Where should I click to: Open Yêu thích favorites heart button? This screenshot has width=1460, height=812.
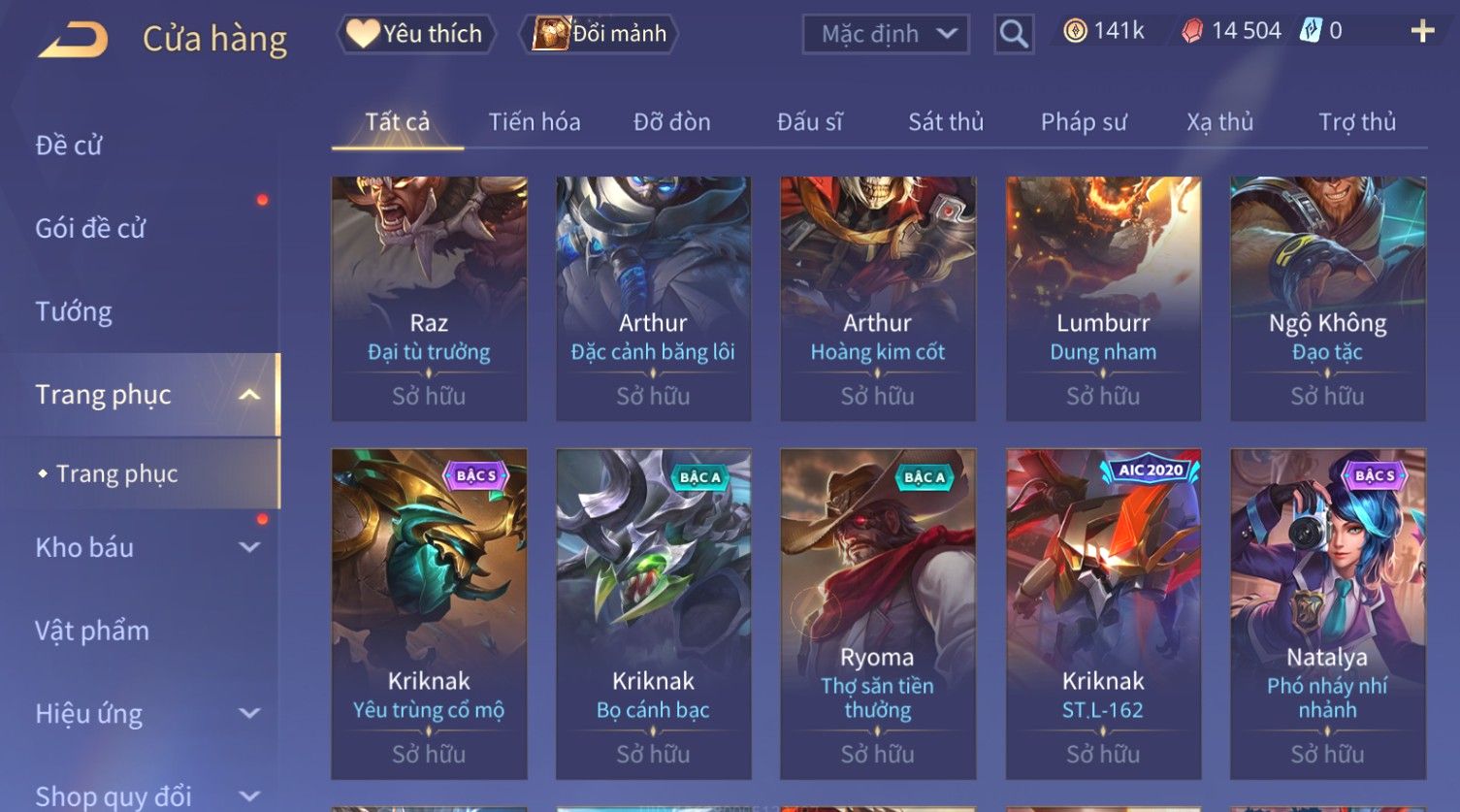416,34
